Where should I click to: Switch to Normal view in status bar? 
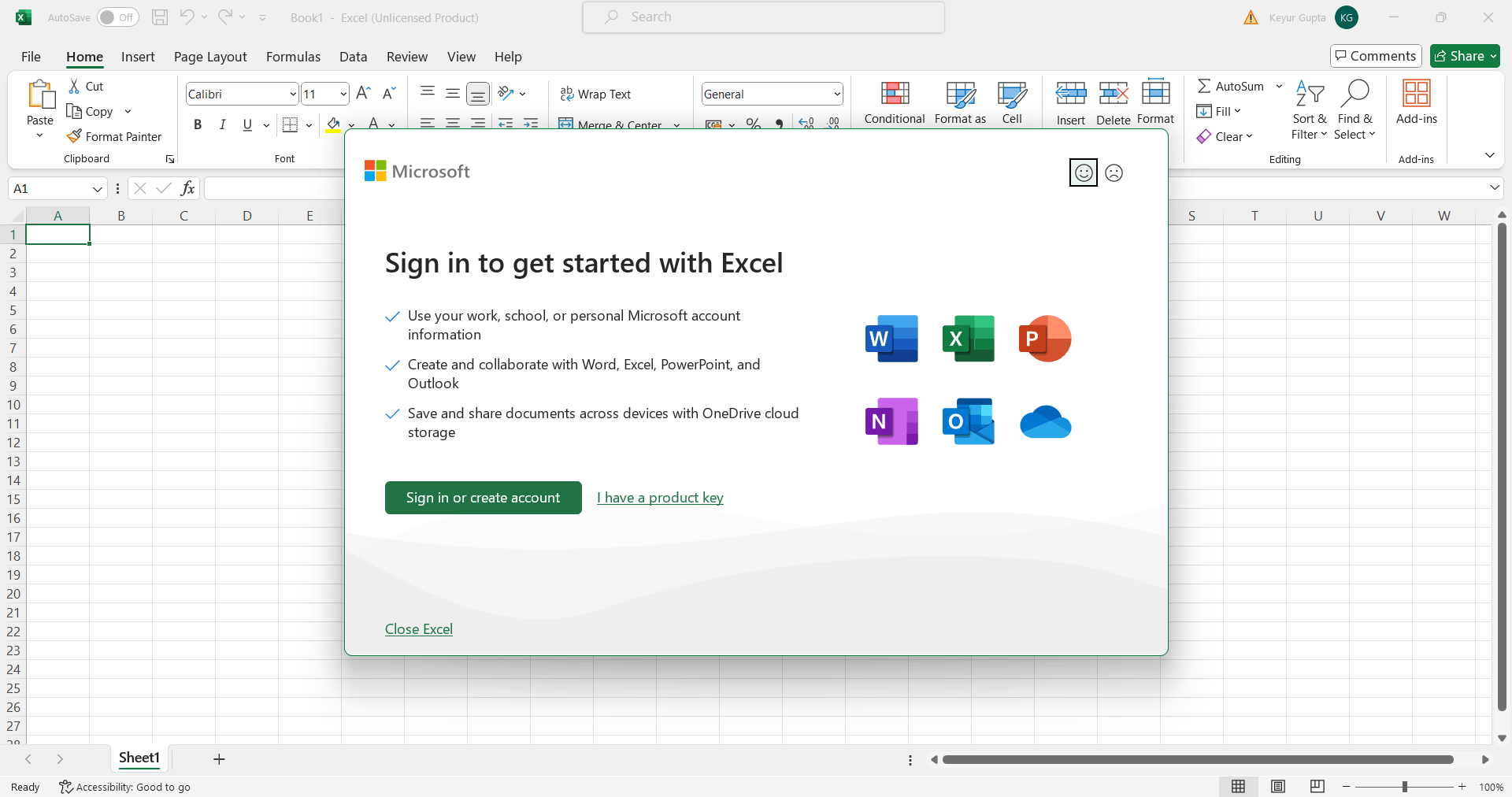click(x=1238, y=787)
